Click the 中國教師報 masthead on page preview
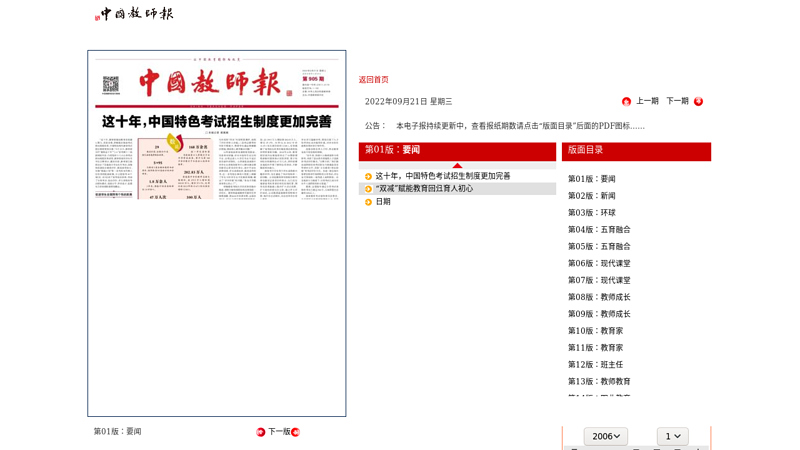 click(210, 83)
